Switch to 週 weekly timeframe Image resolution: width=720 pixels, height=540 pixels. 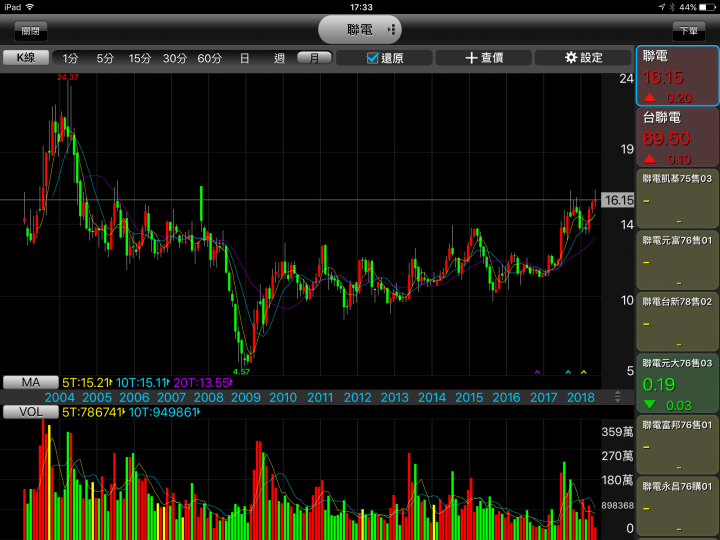pyautogui.click(x=279, y=58)
